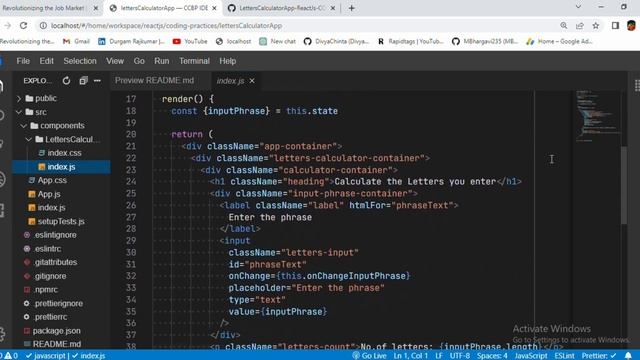Image resolution: width=640 pixels, height=360 pixels.
Task: Open tab search dropdown arrow
Action: 578,7
